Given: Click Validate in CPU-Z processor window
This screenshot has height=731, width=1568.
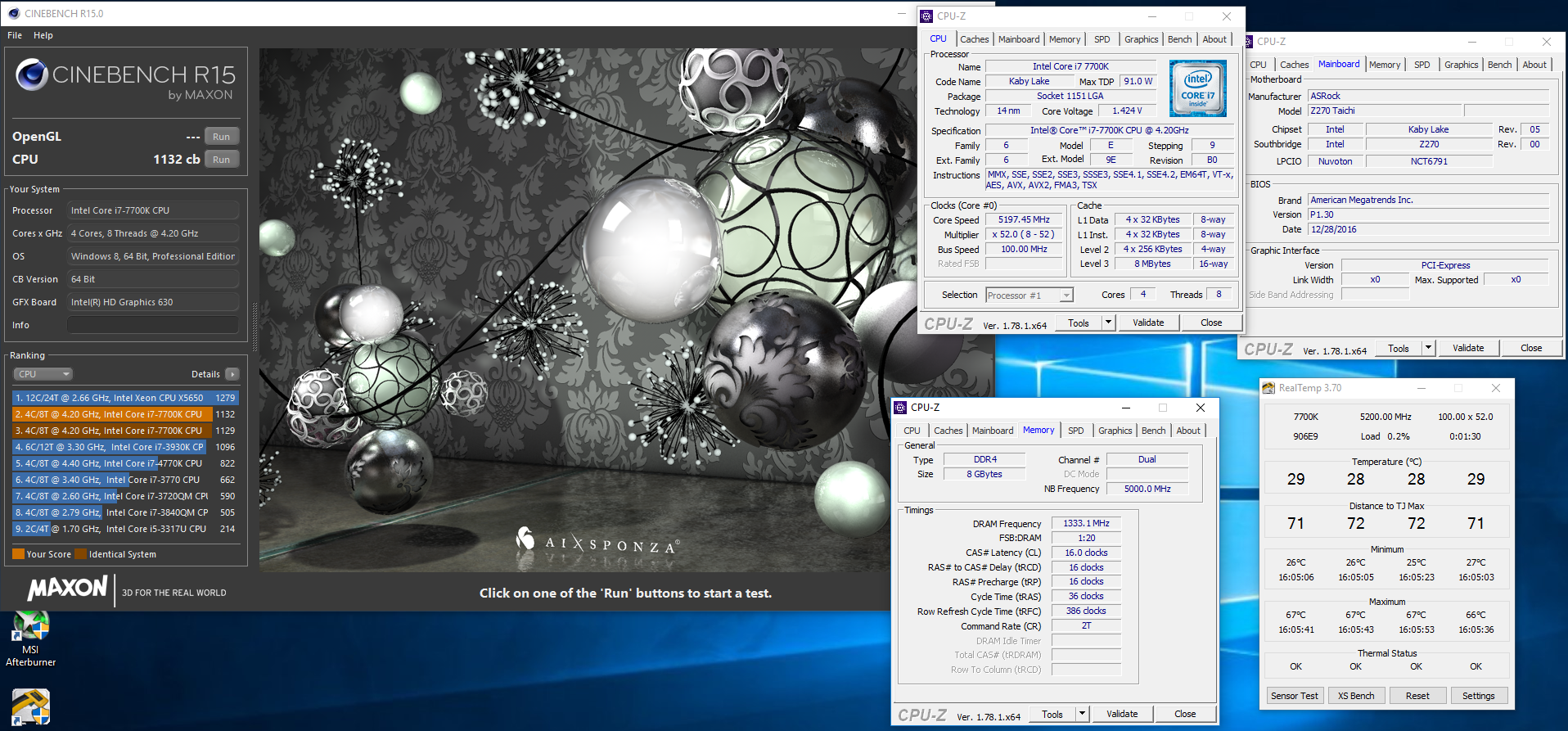Looking at the screenshot, I should [x=1148, y=323].
